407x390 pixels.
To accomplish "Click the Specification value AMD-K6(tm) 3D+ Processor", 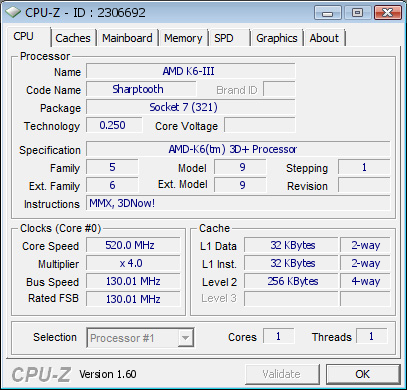I will [x=238, y=149].
